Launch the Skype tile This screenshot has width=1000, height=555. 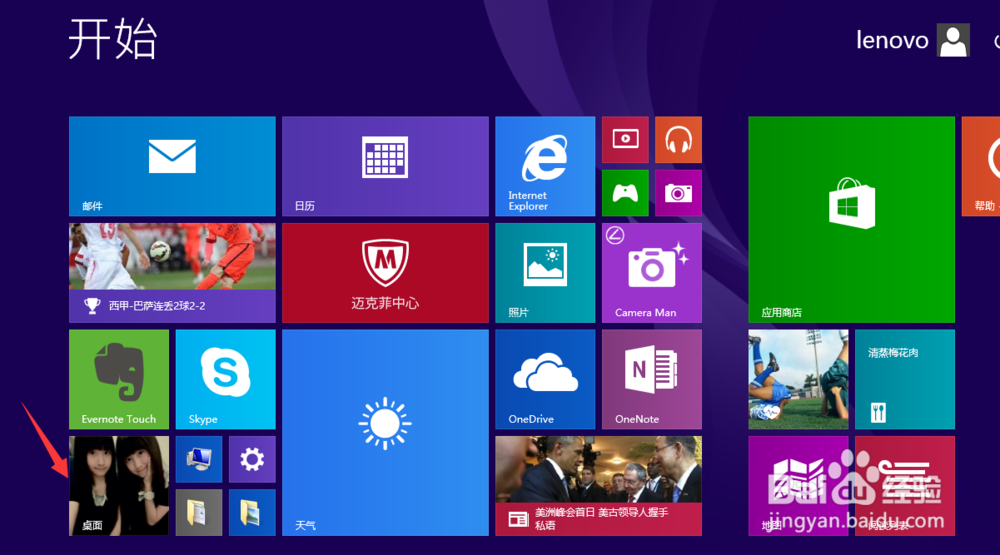coord(226,379)
